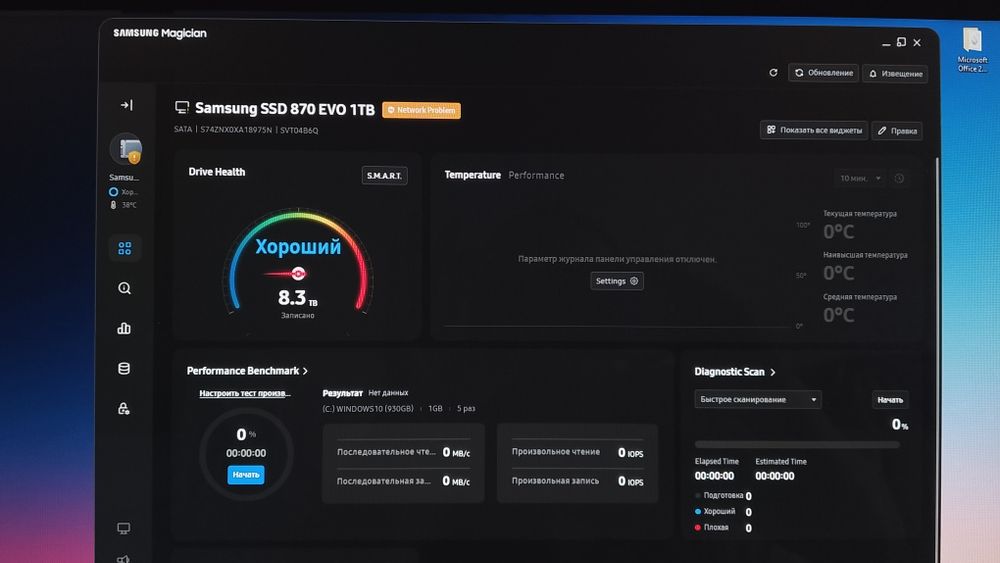
Task: Click the info icon beside time dropdown
Action: [899, 179]
